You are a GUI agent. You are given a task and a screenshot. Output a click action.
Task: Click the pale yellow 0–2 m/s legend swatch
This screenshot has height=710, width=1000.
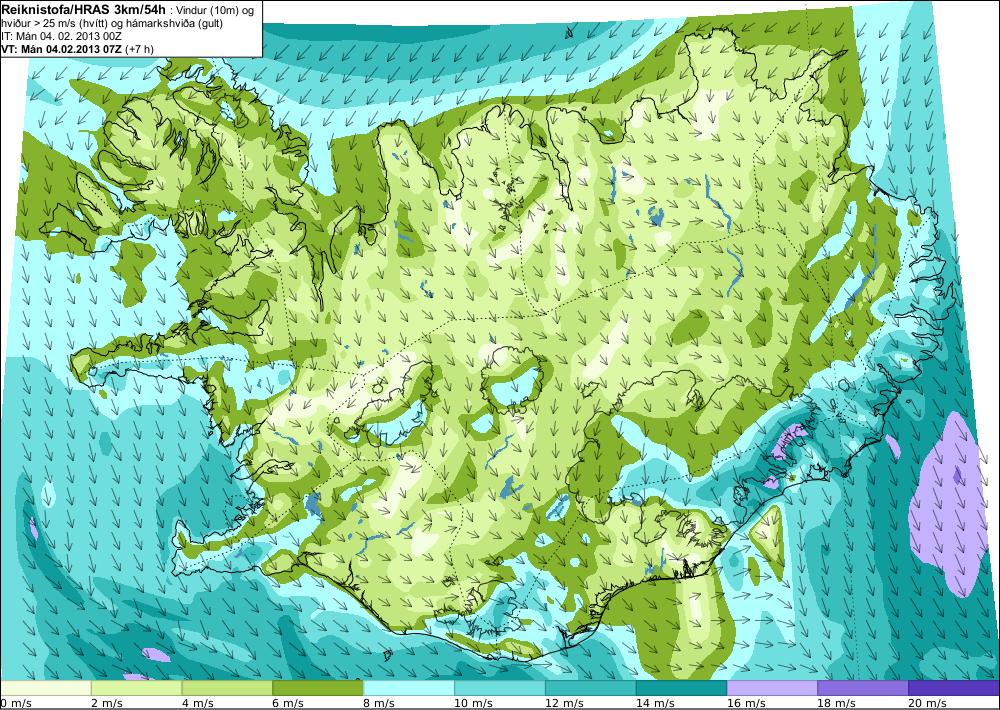pos(46,688)
